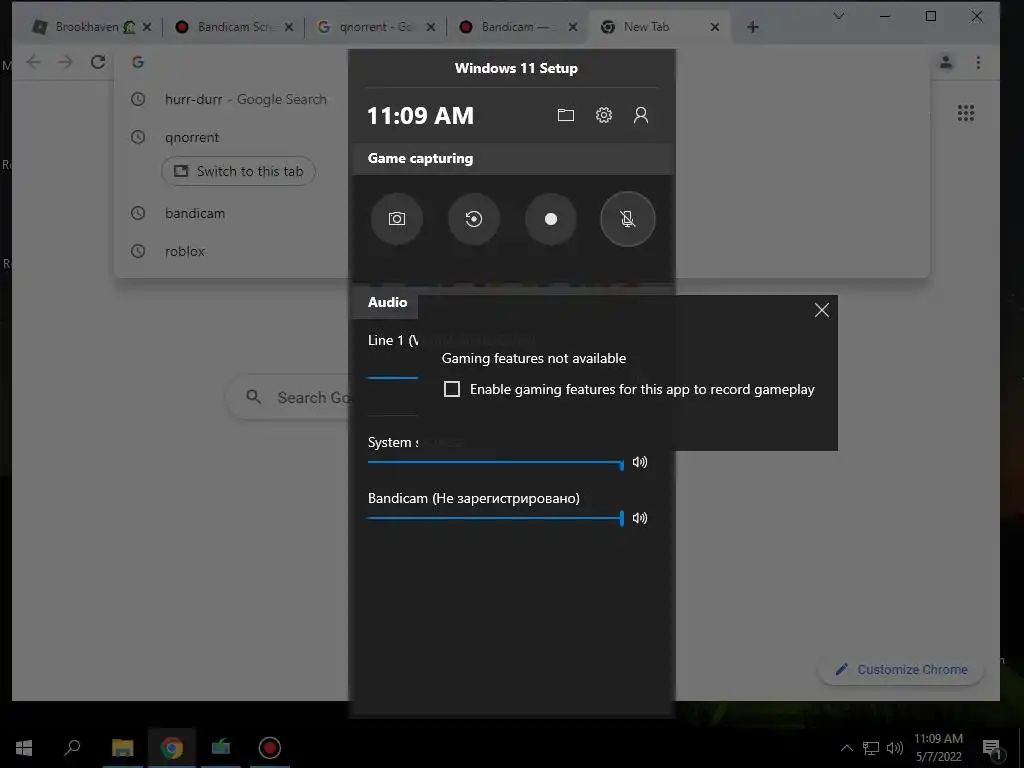Click Customize Chrome button
Viewport: 1024px width, 768px height.
(x=901, y=669)
